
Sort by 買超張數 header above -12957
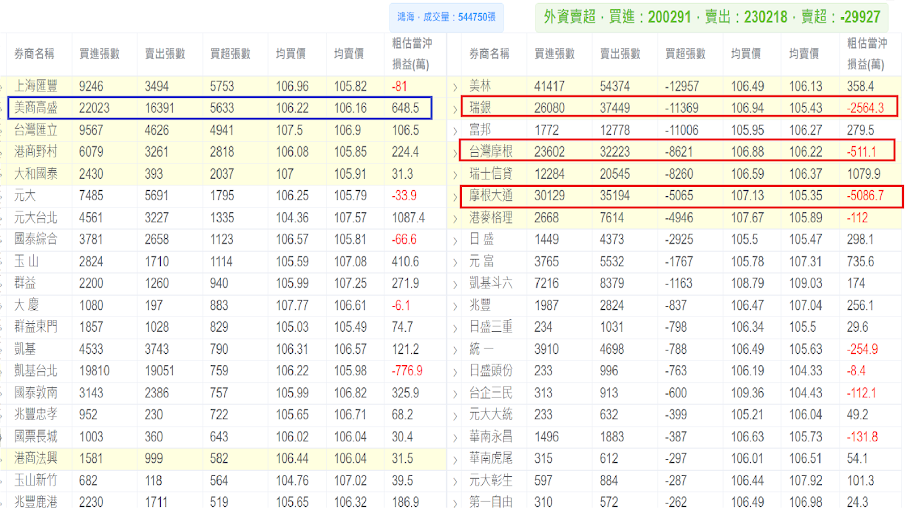[x=685, y=54]
